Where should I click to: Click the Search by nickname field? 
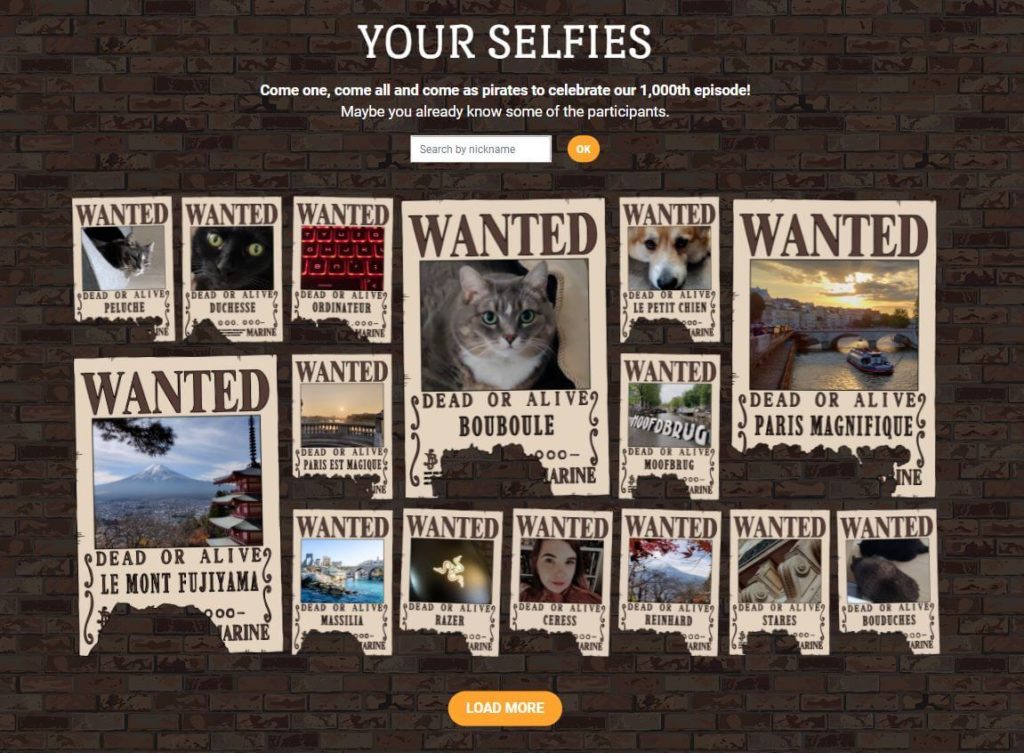point(481,149)
